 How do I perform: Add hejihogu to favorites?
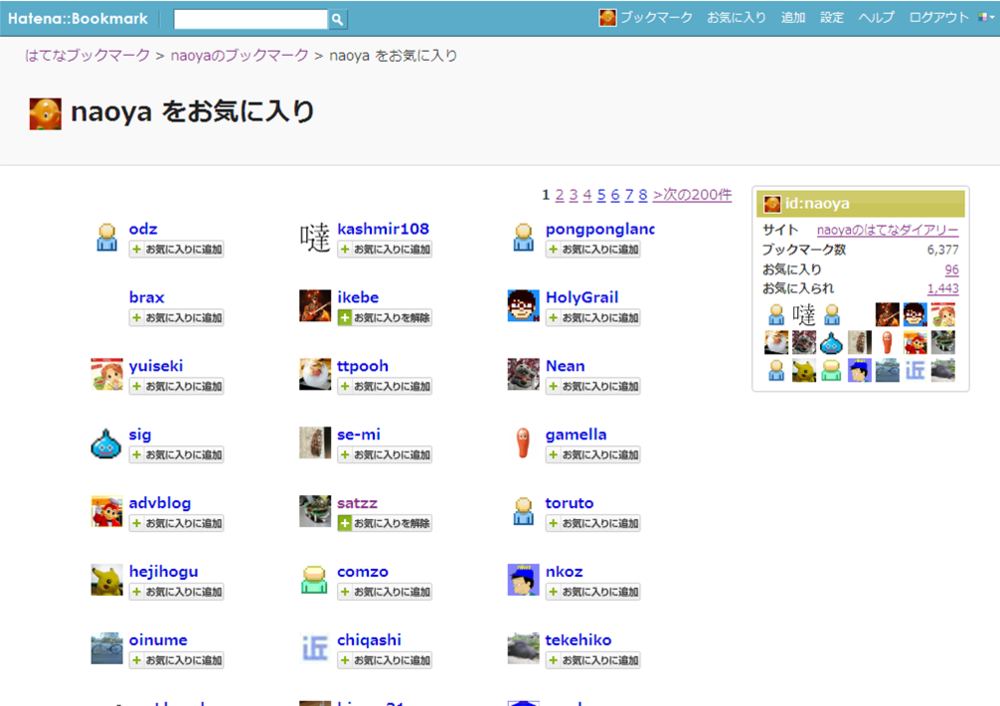pyautogui.click(x=177, y=592)
